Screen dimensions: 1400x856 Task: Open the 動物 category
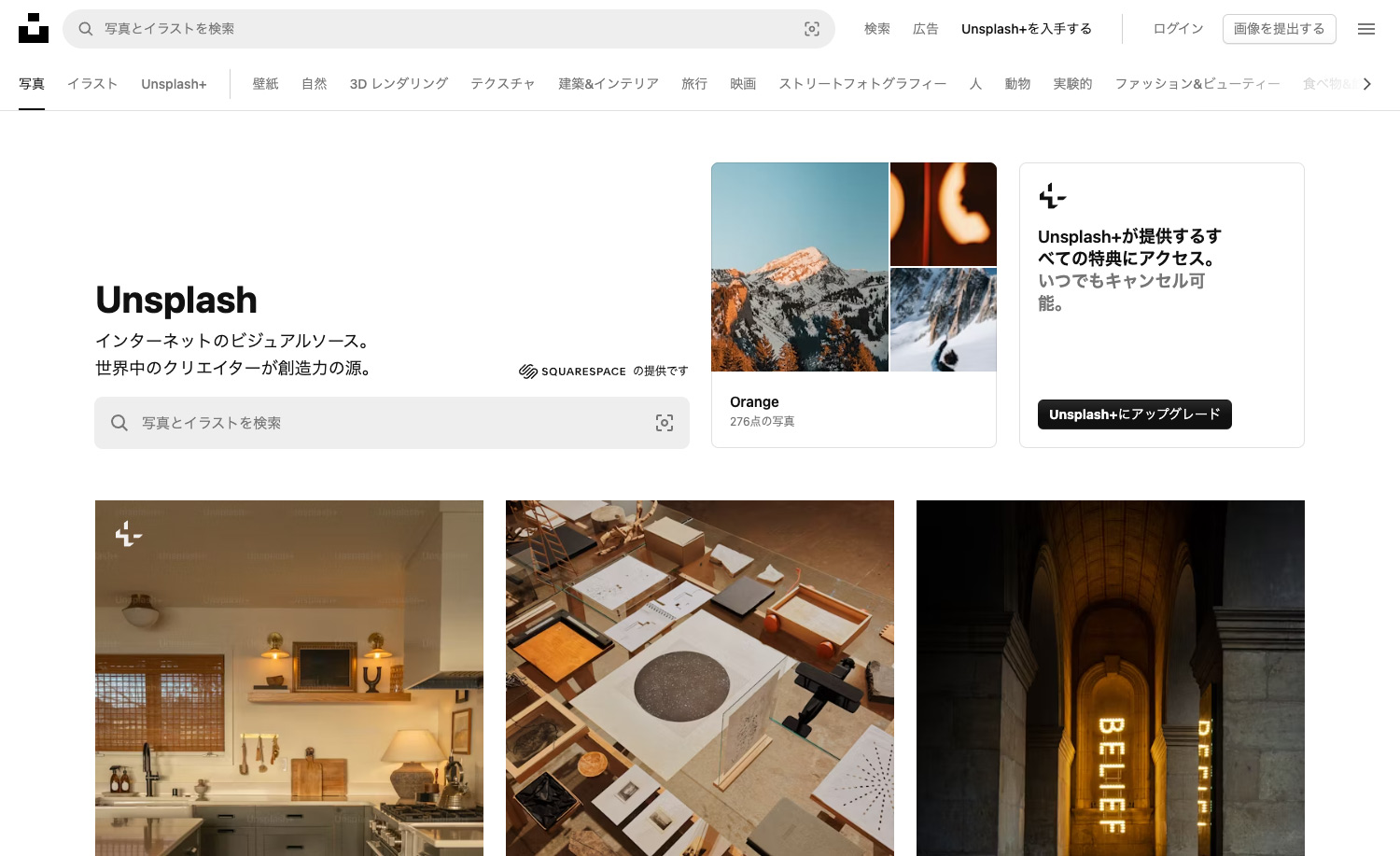pyautogui.click(x=1017, y=84)
